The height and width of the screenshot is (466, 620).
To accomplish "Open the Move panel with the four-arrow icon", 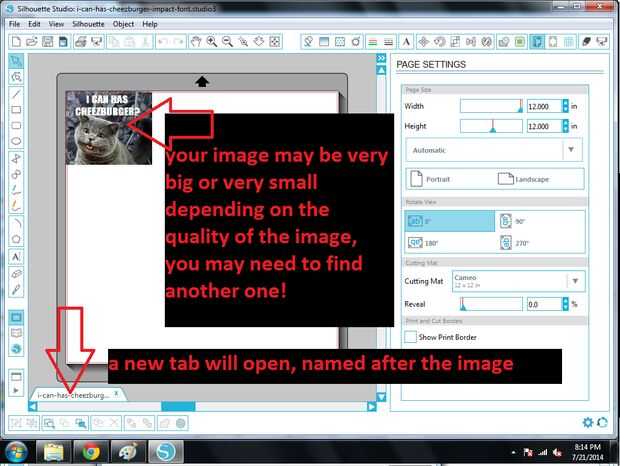I will (423, 42).
